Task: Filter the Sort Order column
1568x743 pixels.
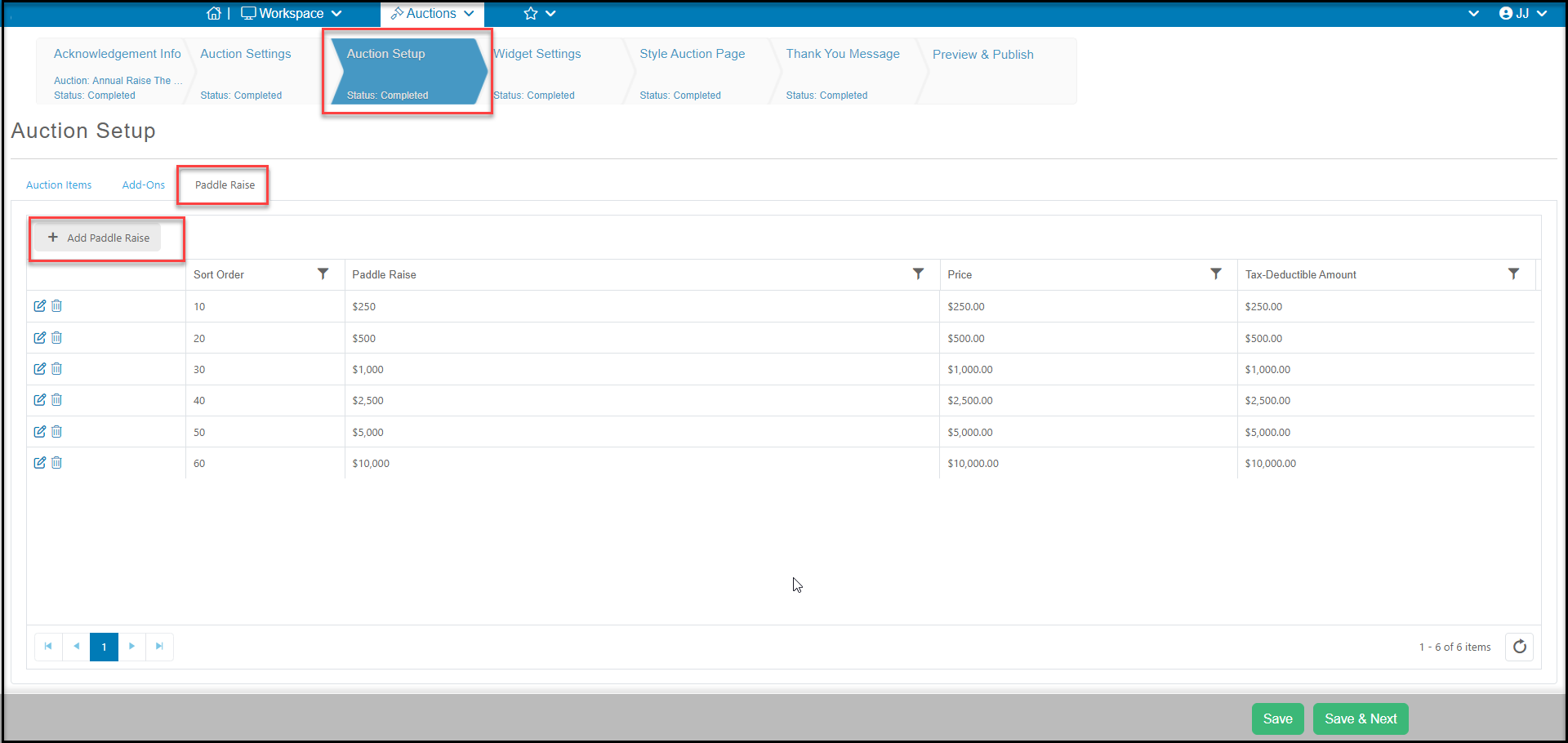Action: coord(323,274)
